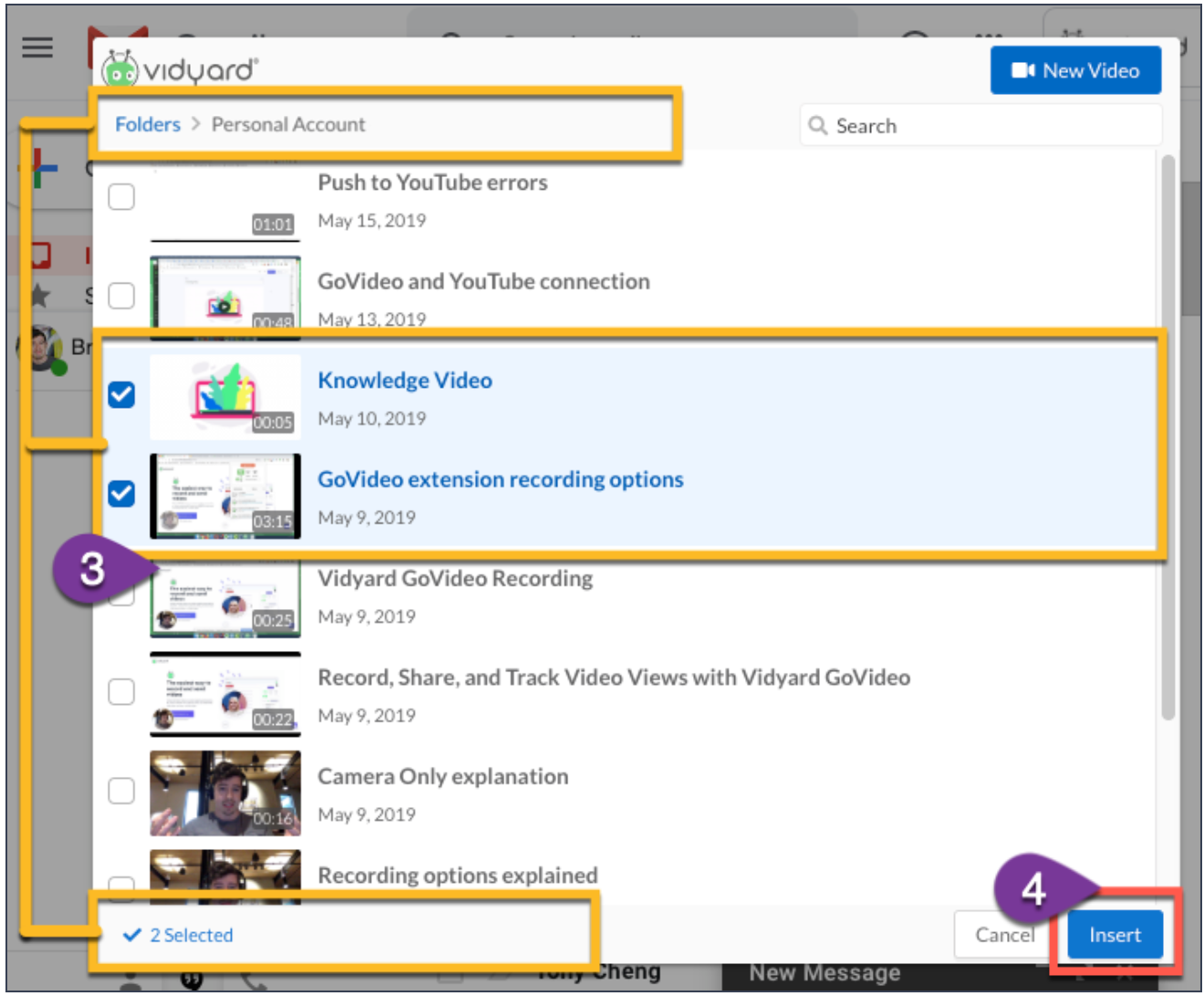Click the May 10, 2019 date

[372, 419]
